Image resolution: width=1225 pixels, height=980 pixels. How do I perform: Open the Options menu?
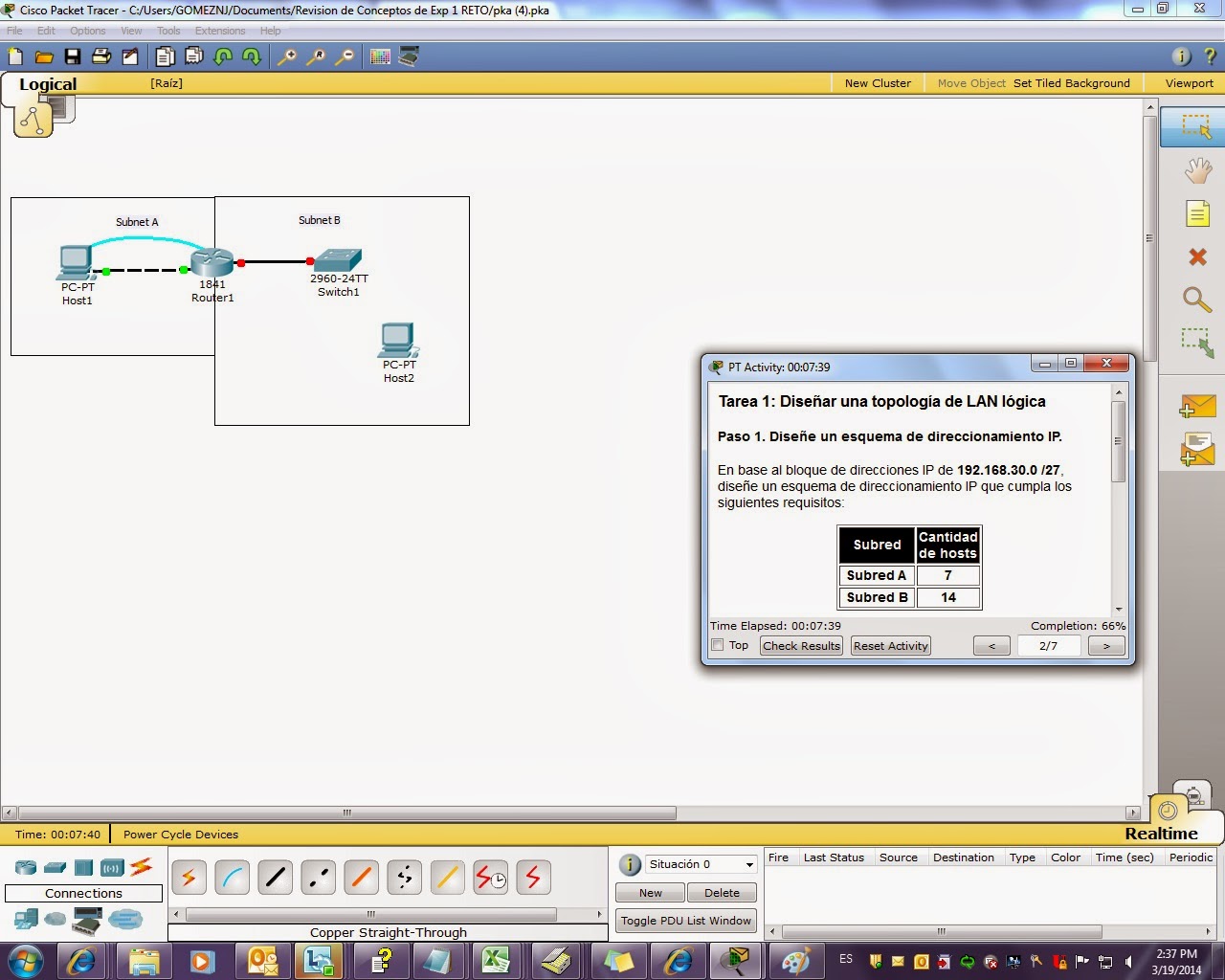88,31
